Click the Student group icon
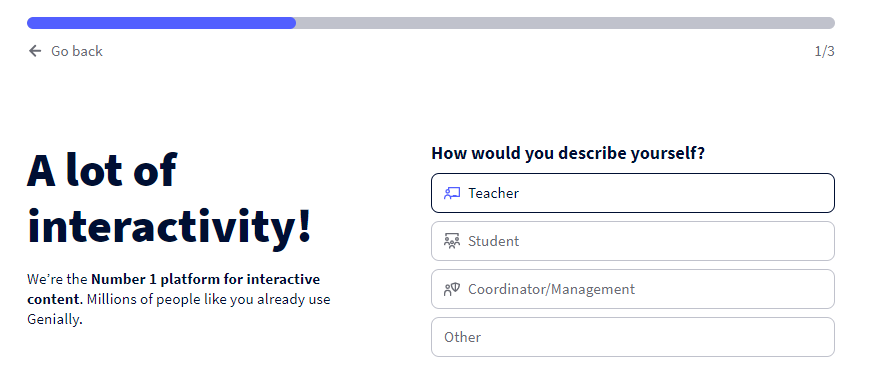The height and width of the screenshot is (371, 873). point(452,241)
